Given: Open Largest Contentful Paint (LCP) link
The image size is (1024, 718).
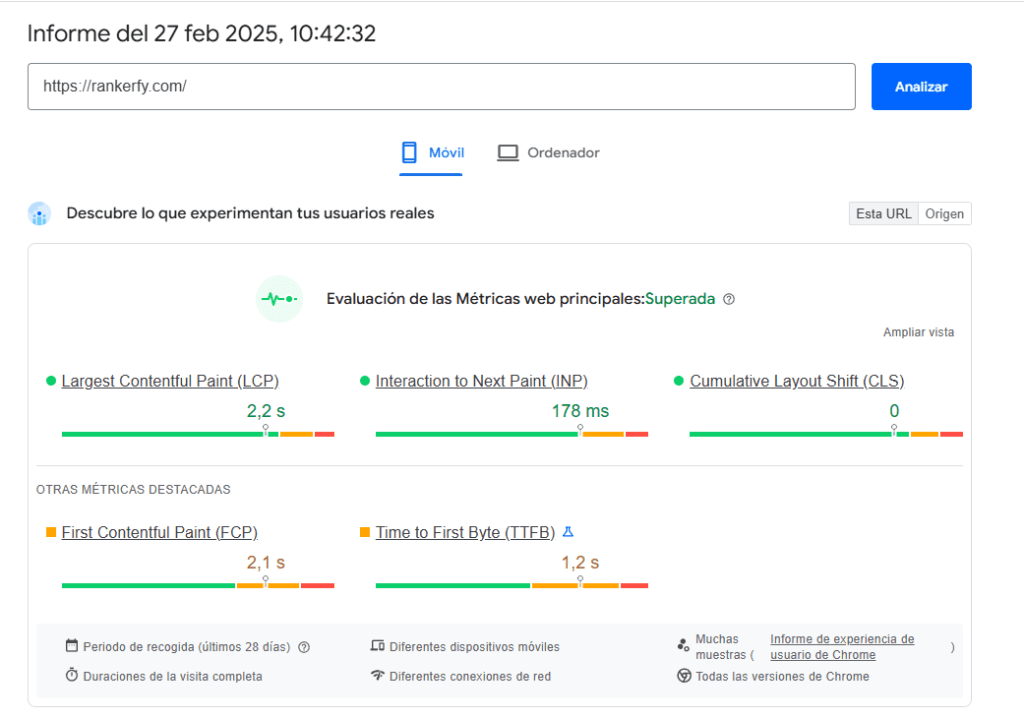Looking at the screenshot, I should click(170, 381).
